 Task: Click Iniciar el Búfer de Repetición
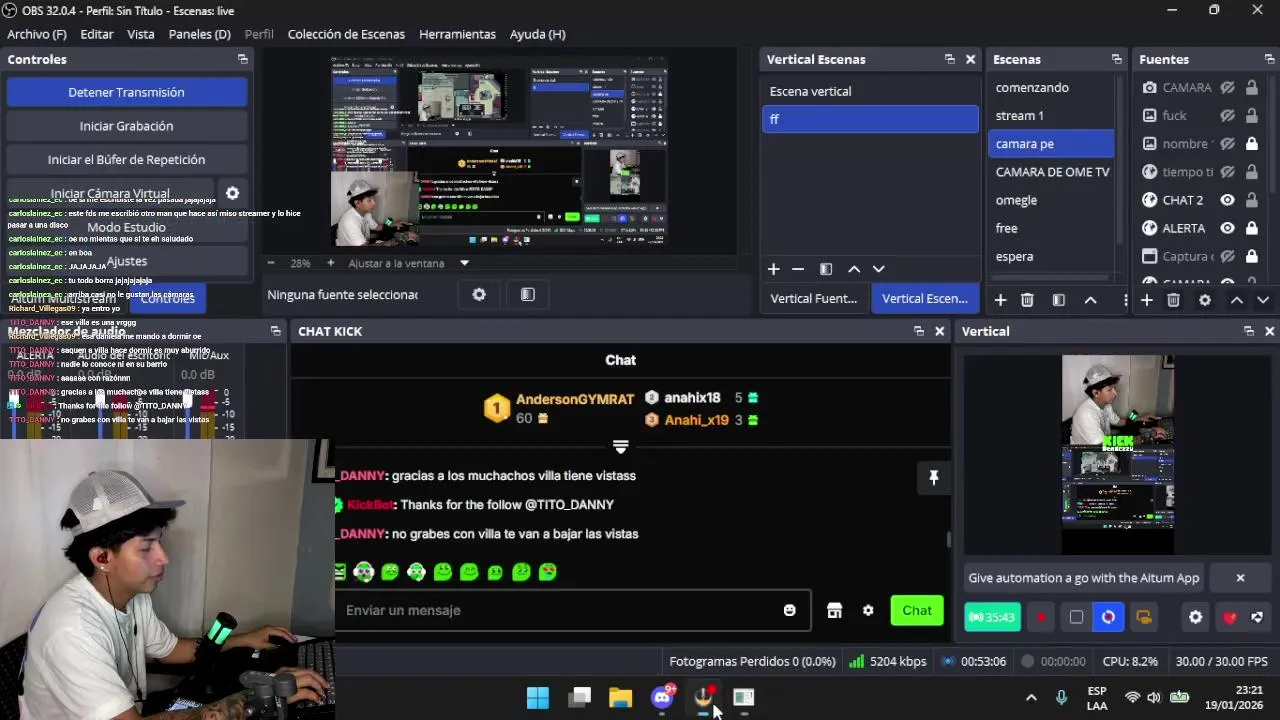[126, 160]
